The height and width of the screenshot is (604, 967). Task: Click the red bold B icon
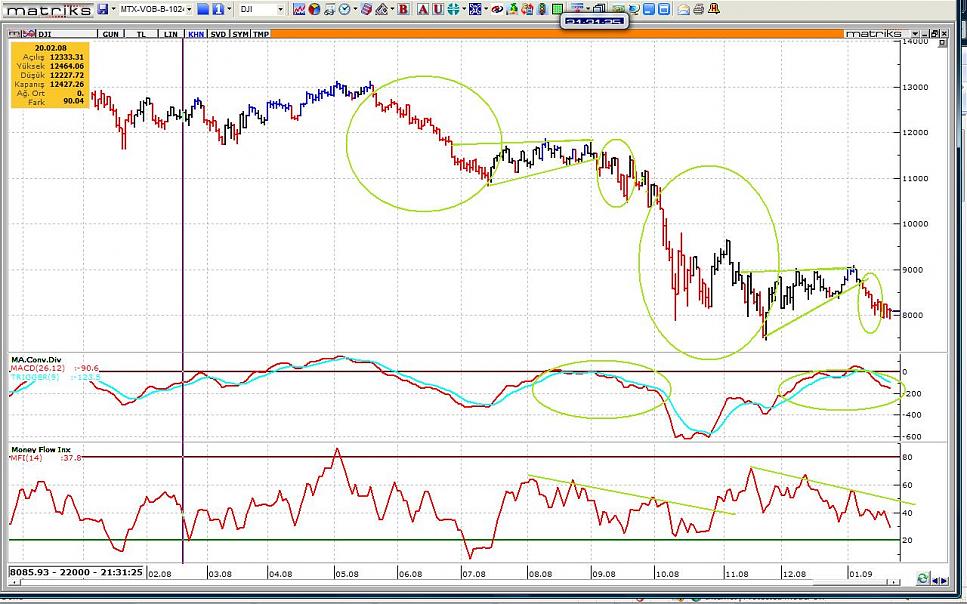tap(403, 9)
